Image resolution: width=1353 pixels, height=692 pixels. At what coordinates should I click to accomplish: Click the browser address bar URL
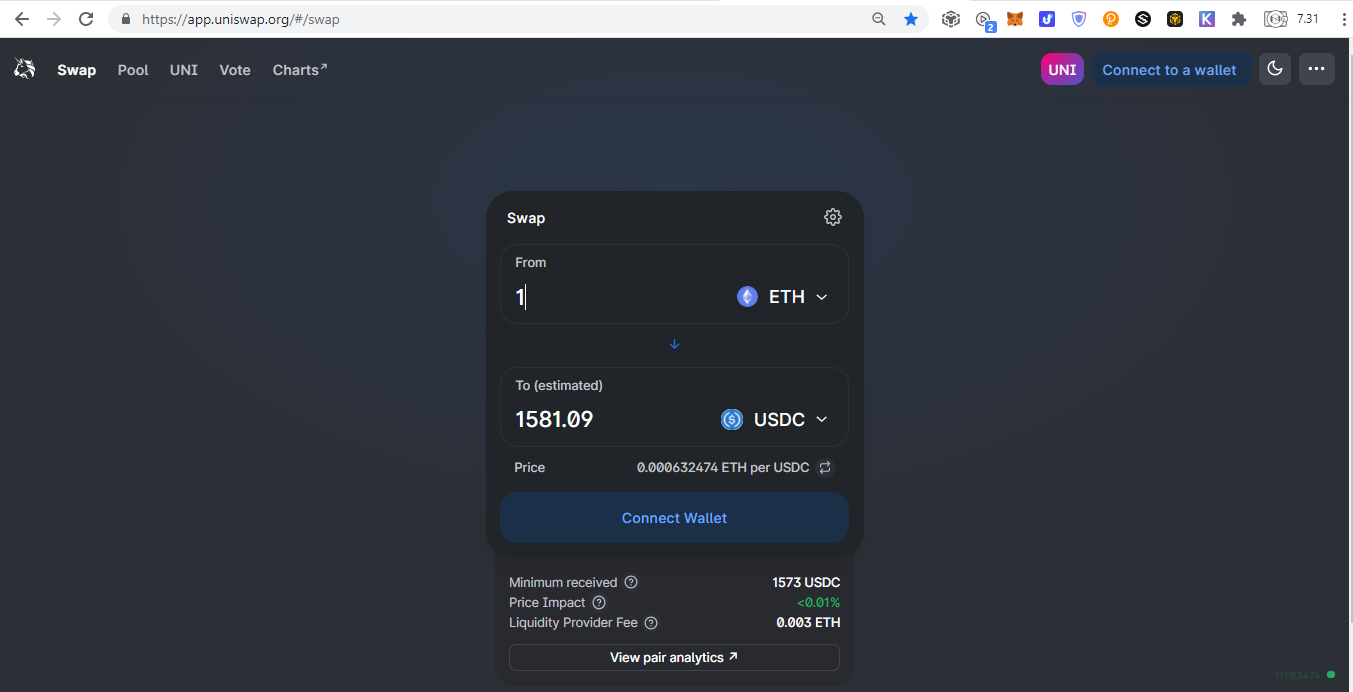coord(241,19)
